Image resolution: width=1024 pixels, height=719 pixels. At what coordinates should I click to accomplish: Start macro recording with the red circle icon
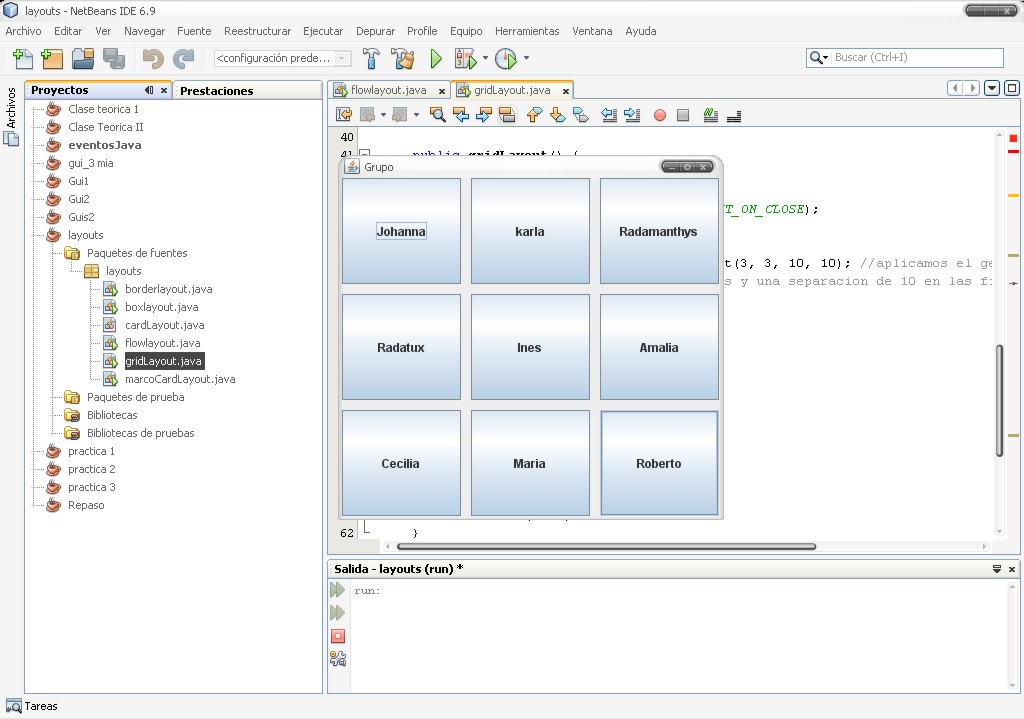[659, 114]
